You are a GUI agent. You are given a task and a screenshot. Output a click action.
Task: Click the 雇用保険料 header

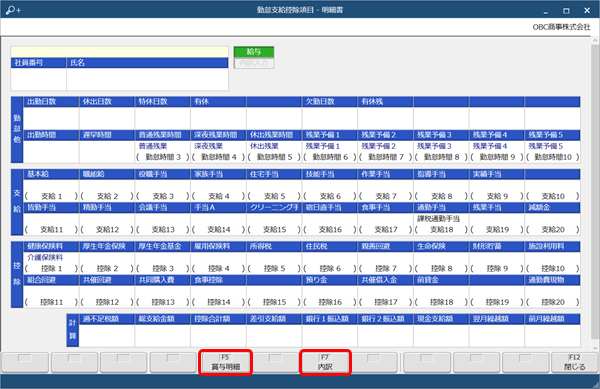point(218,247)
